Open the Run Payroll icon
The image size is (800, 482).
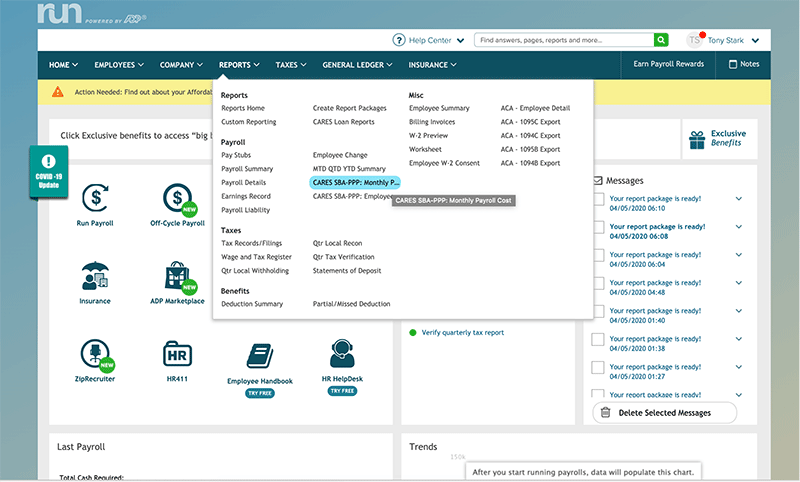95,198
